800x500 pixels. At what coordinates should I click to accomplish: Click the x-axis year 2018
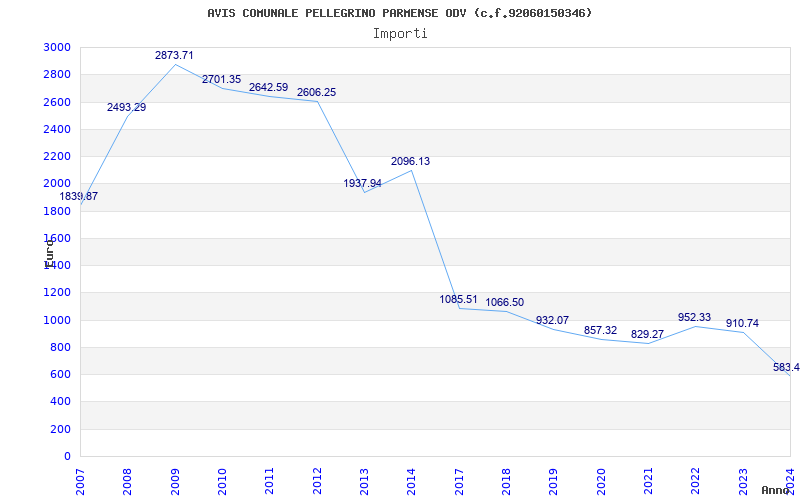pyautogui.click(x=506, y=482)
